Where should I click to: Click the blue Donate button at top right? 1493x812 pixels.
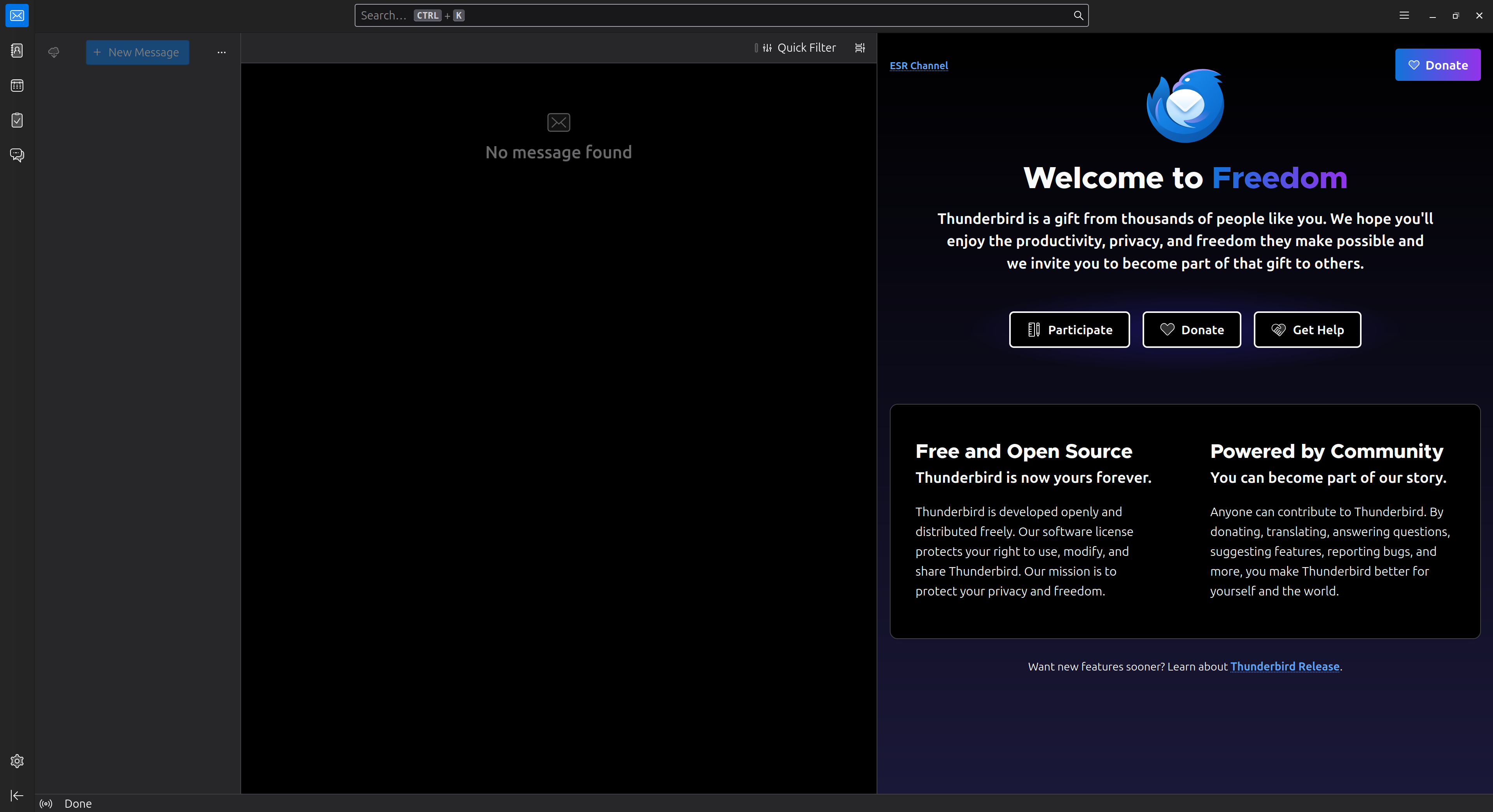pyautogui.click(x=1437, y=65)
